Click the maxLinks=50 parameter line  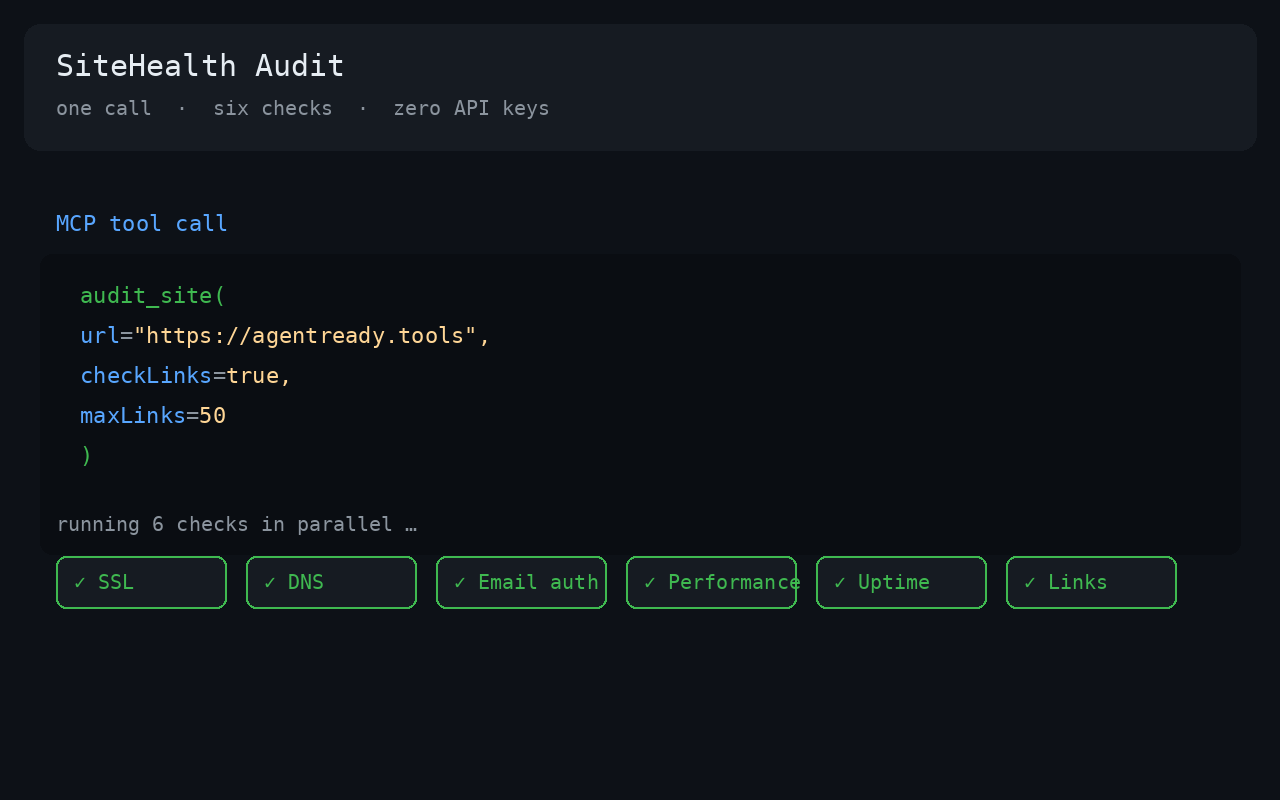tap(153, 416)
